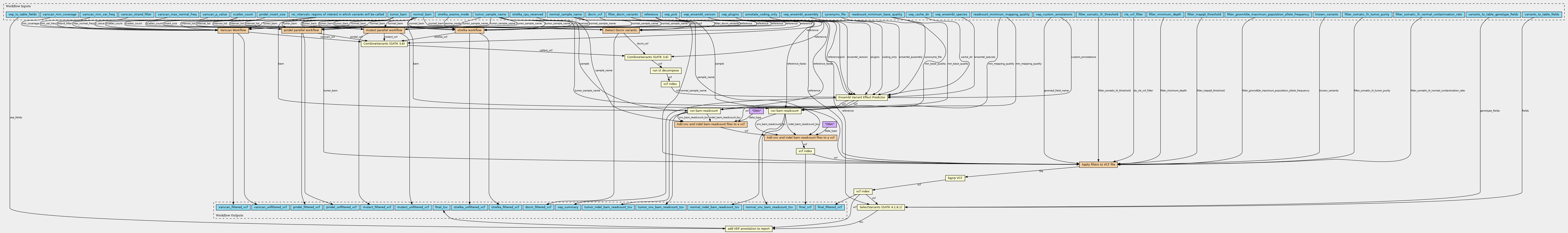Viewport: 1568px width, 233px height.
Task: Select the vep_pick input node
Action: [671, 14]
